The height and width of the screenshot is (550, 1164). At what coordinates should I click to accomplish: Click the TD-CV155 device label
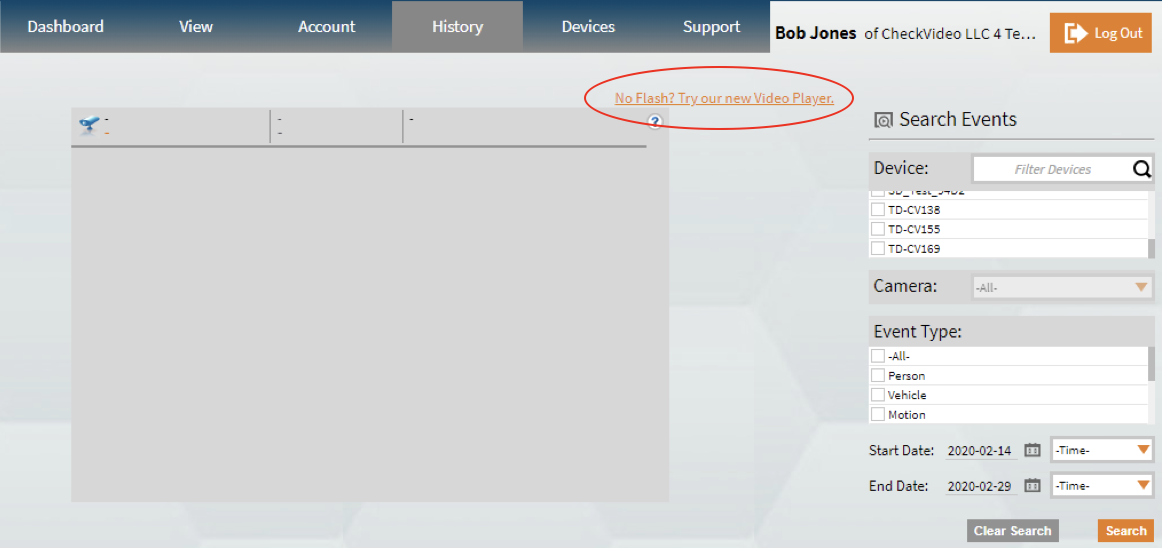click(x=914, y=229)
